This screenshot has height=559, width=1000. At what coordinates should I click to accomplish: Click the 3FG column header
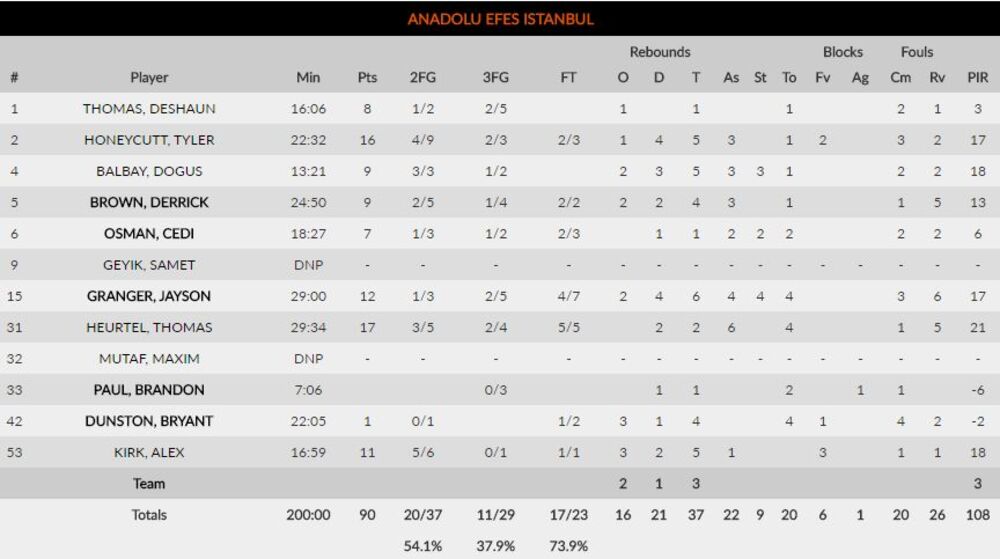click(495, 77)
